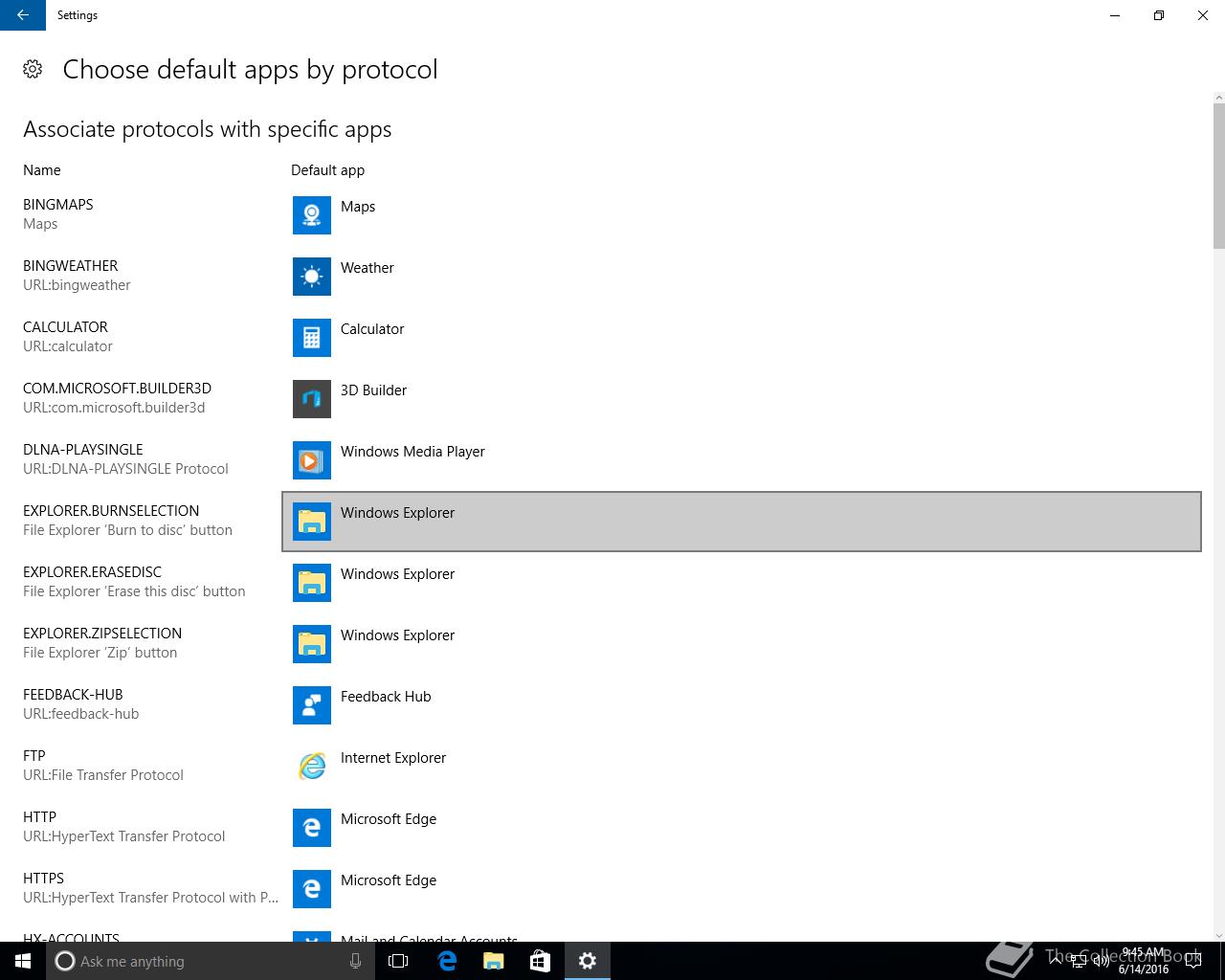The height and width of the screenshot is (980, 1225).
Task: Open Task View from the taskbar
Action: [398, 961]
